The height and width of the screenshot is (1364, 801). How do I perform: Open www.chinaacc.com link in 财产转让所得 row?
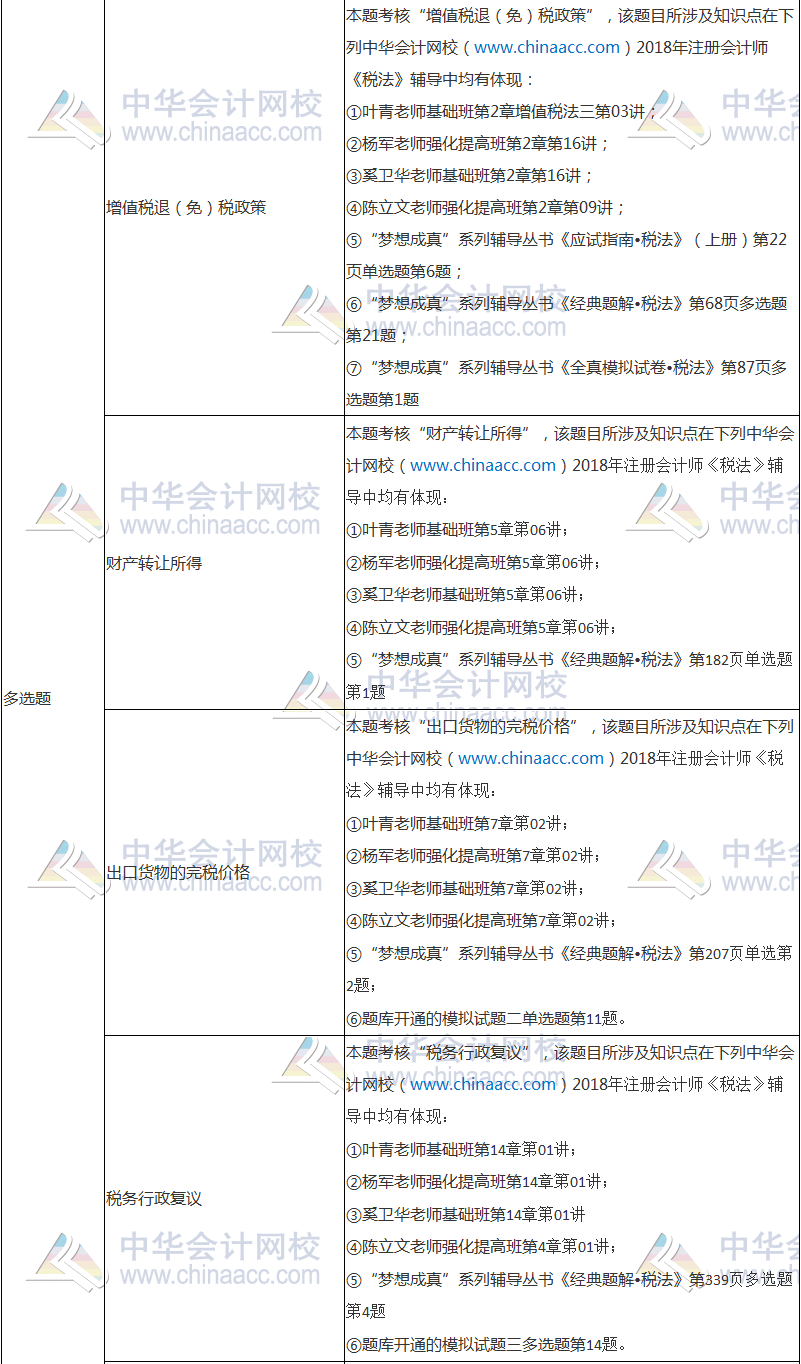(483, 465)
